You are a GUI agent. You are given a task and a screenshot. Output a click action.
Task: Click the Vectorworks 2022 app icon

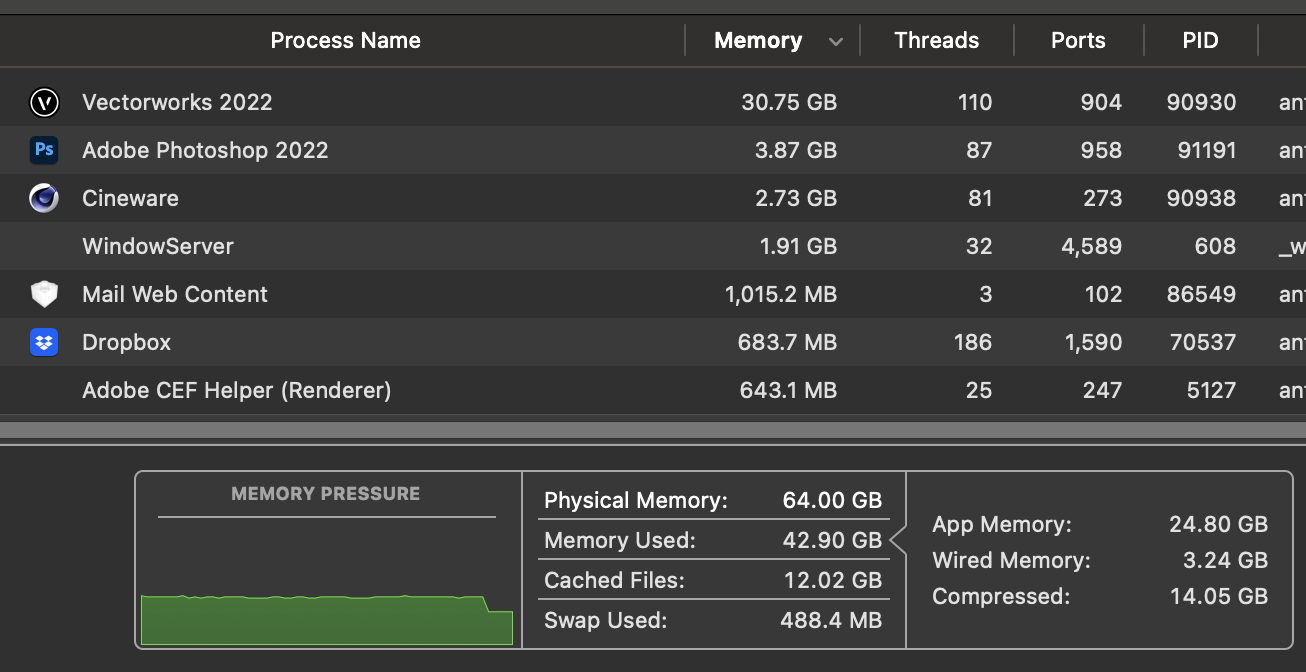[x=44, y=102]
